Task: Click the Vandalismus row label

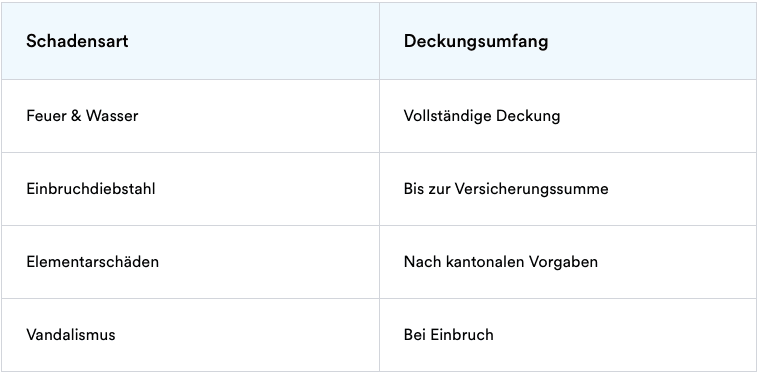Action: (x=71, y=335)
